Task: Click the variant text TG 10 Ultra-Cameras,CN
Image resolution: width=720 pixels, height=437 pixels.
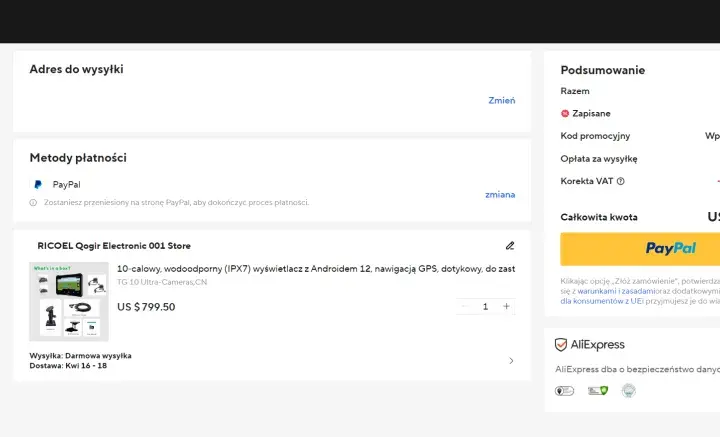Action: (162, 282)
